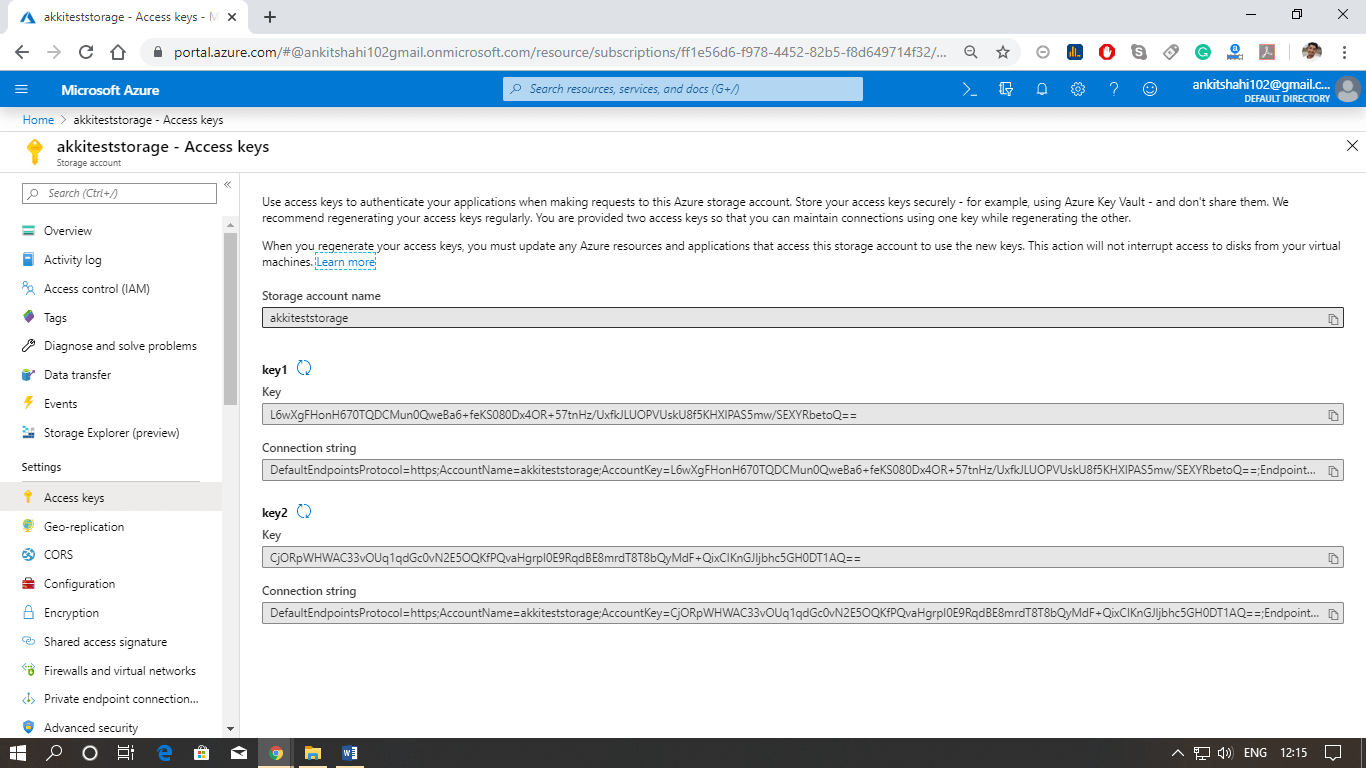The width and height of the screenshot is (1366, 768).
Task: Open Firewalls and virtual networks
Action: [x=120, y=671]
